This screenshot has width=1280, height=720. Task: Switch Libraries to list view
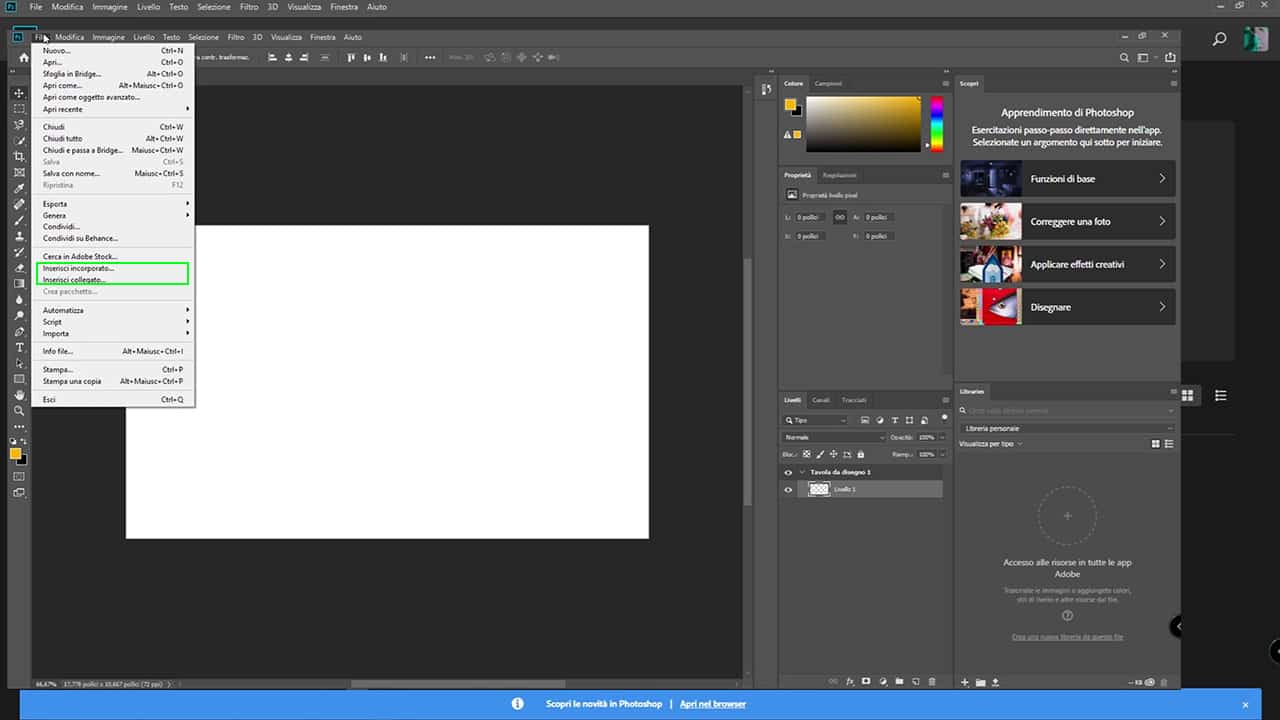point(1168,443)
